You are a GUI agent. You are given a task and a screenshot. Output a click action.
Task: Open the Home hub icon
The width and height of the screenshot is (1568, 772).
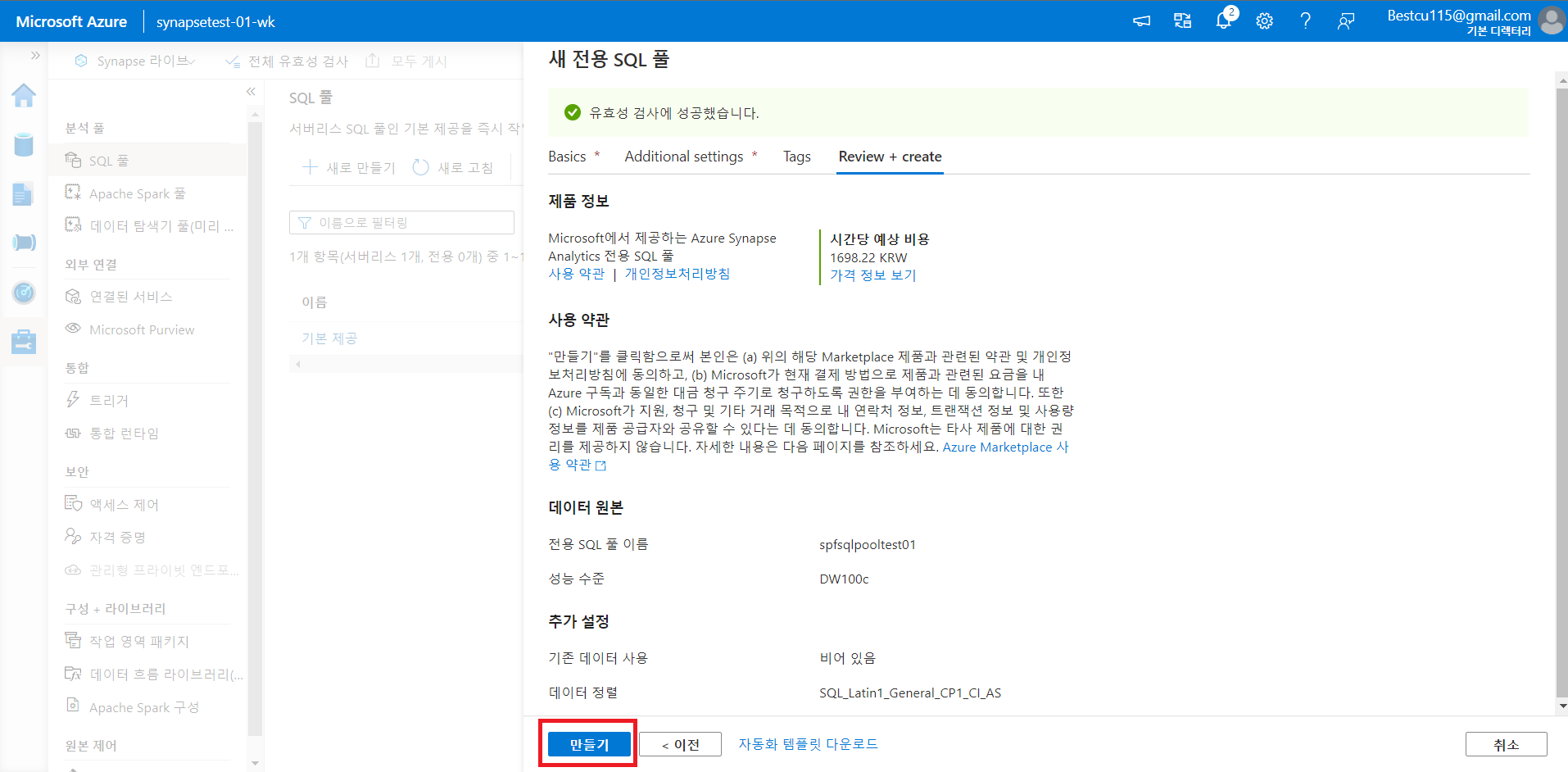(24, 96)
